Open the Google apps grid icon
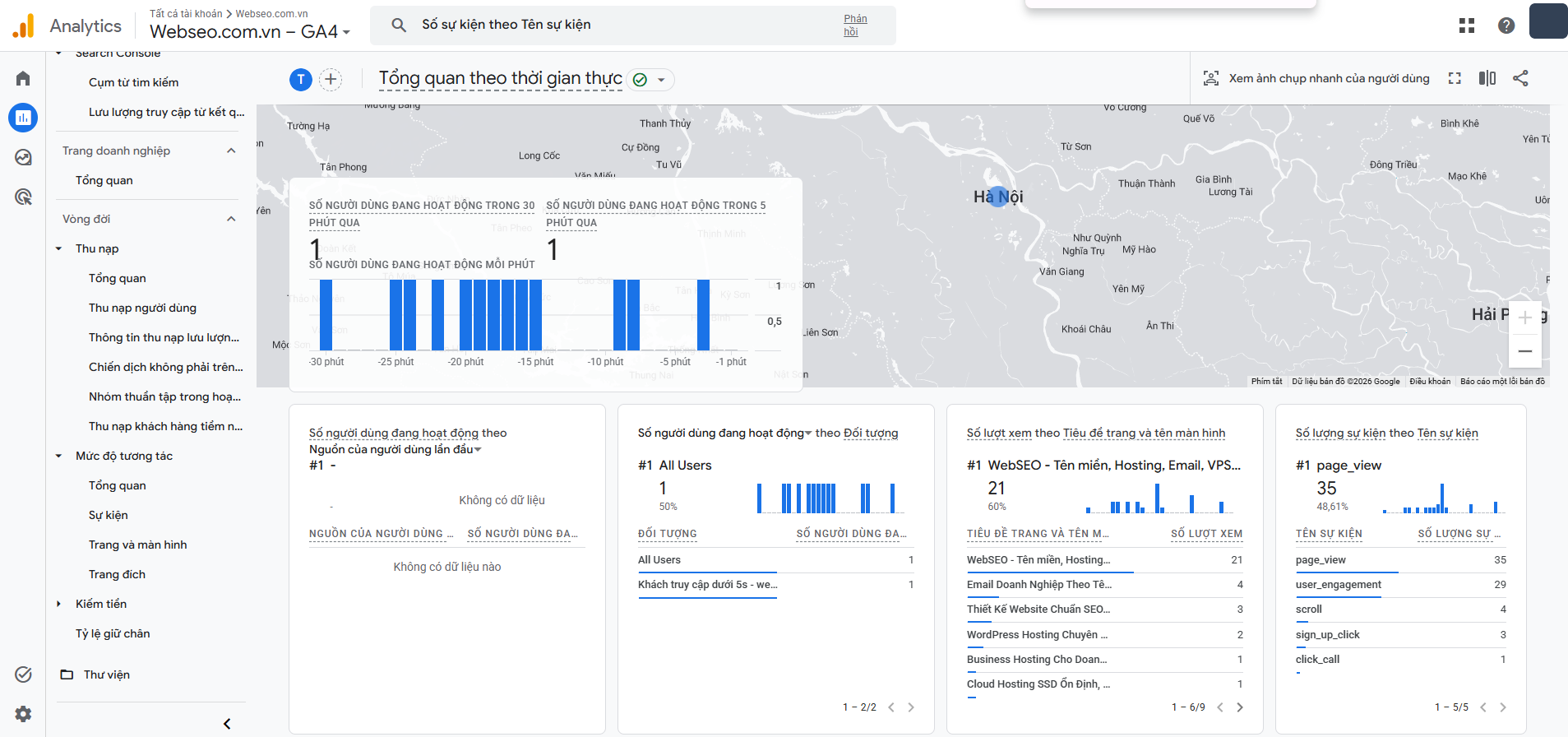 pos(1467,25)
